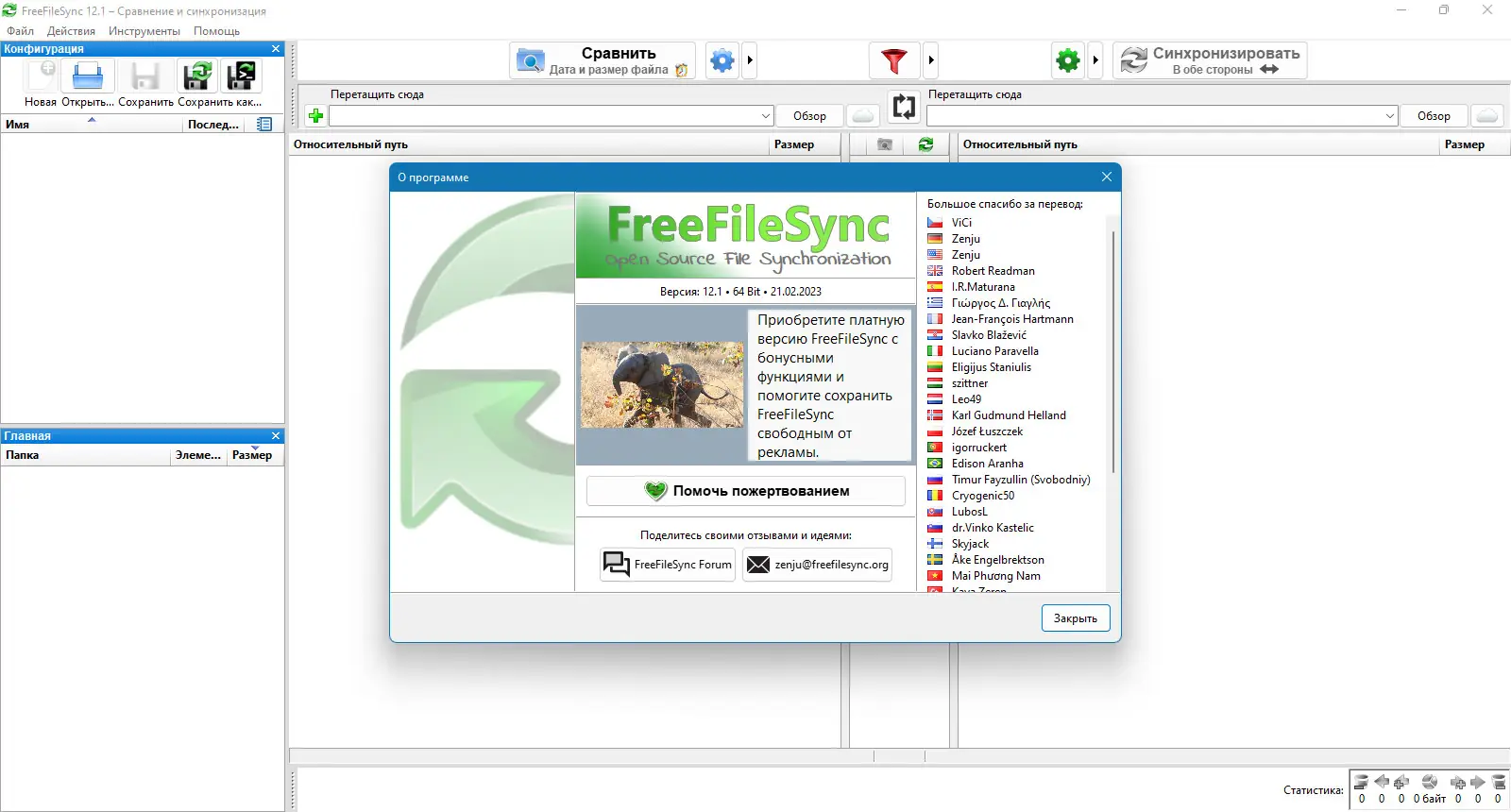Click Обзор for the right folder
Viewport: 1511px width, 812px height.
pos(1434,115)
